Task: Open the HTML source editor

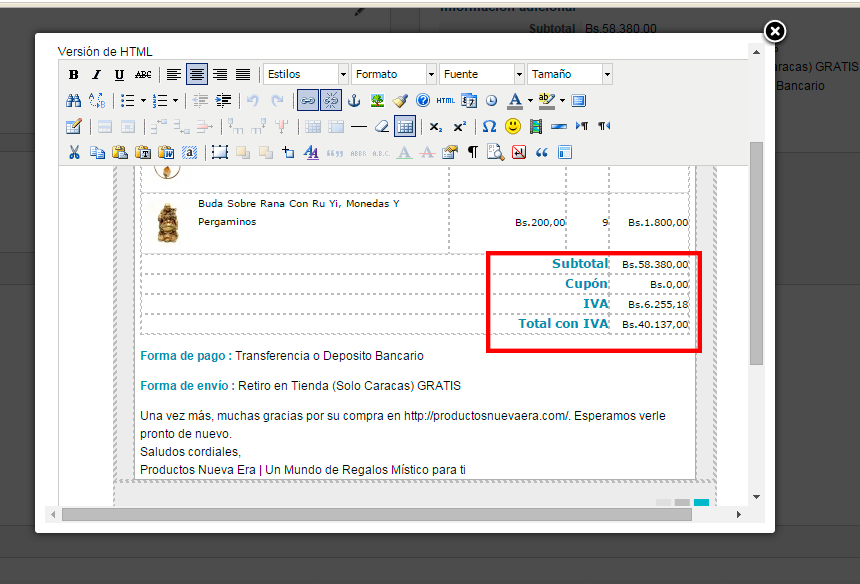Action: click(445, 100)
